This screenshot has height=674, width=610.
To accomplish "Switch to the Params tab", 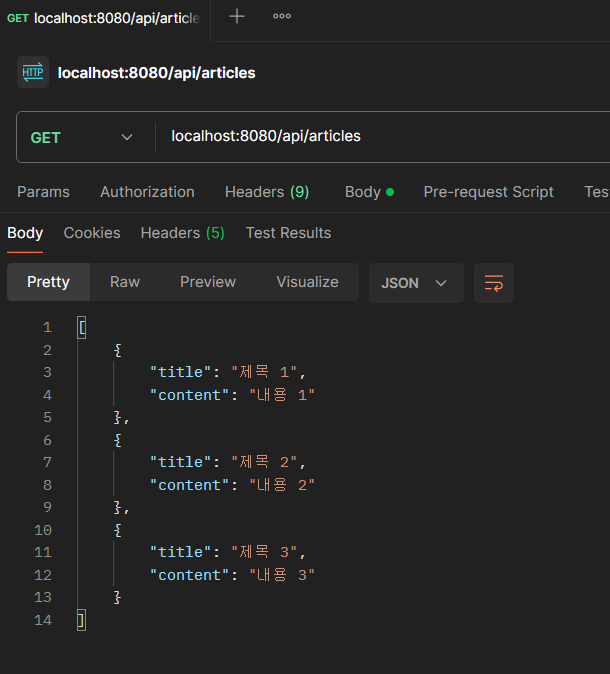I will [43, 192].
